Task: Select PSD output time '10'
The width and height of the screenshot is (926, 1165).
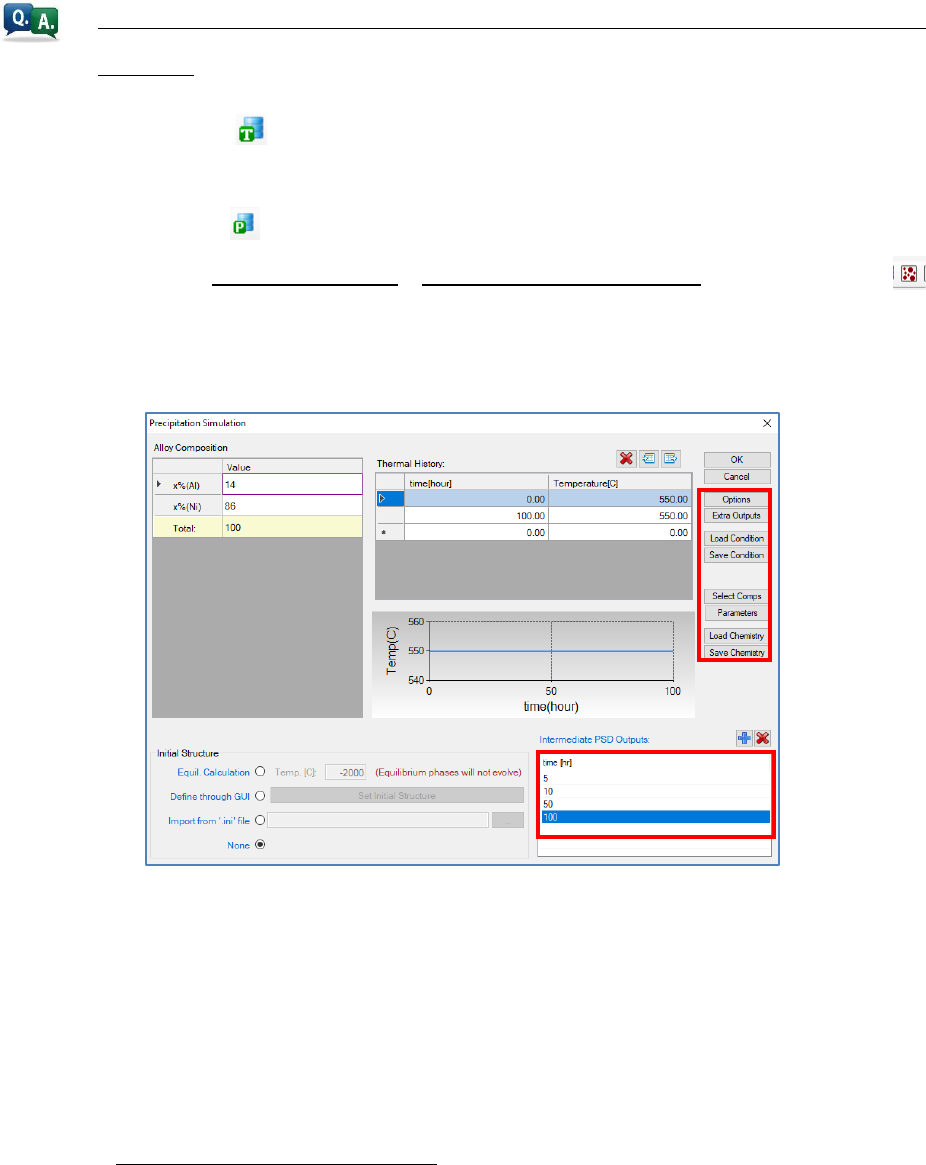Action: coord(655,791)
